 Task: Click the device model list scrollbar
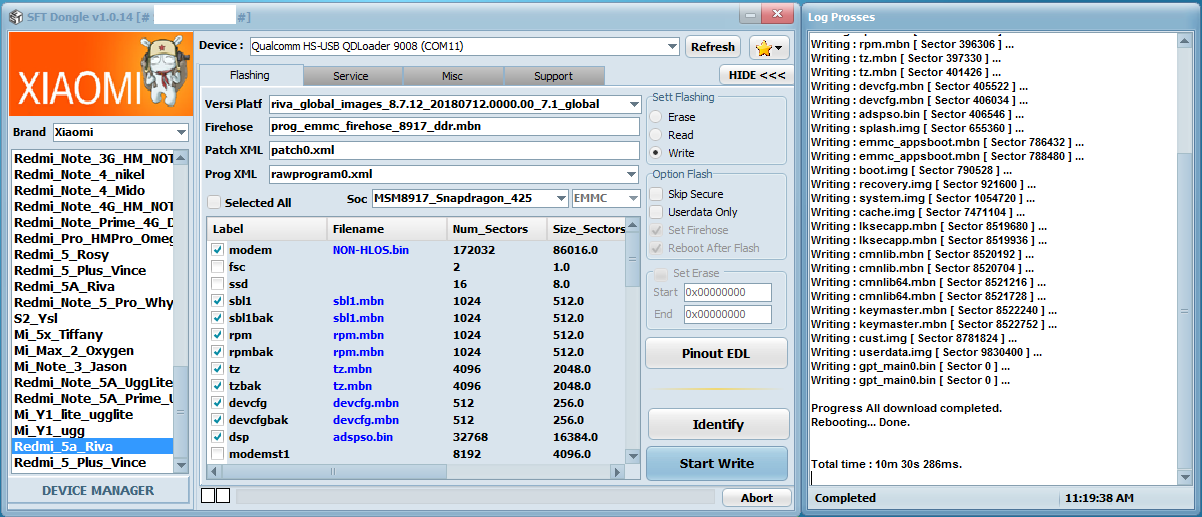[181, 310]
